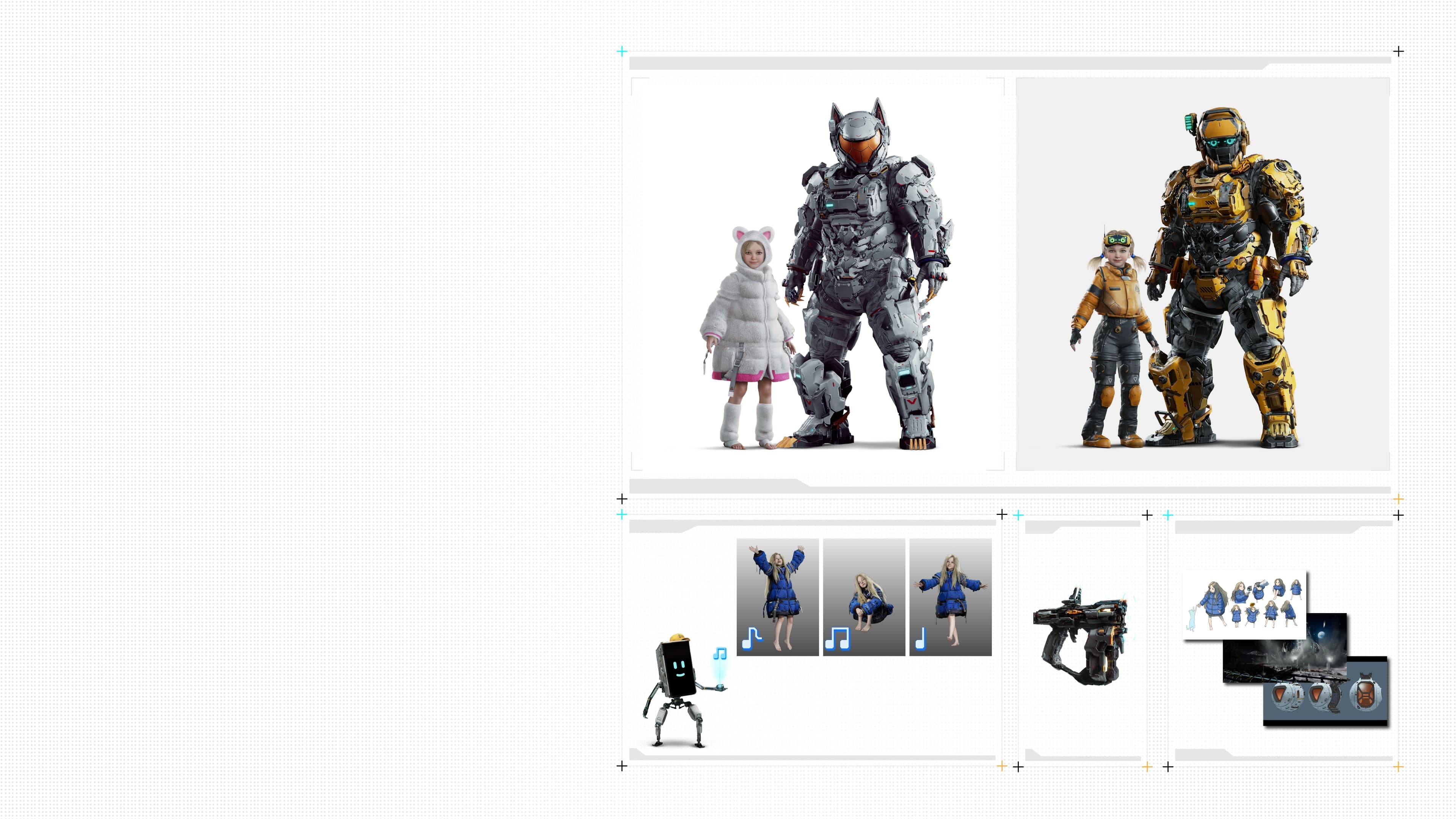Click the orange plus marker under the pistol panel
This screenshot has width=1456, height=819.
point(1147,766)
